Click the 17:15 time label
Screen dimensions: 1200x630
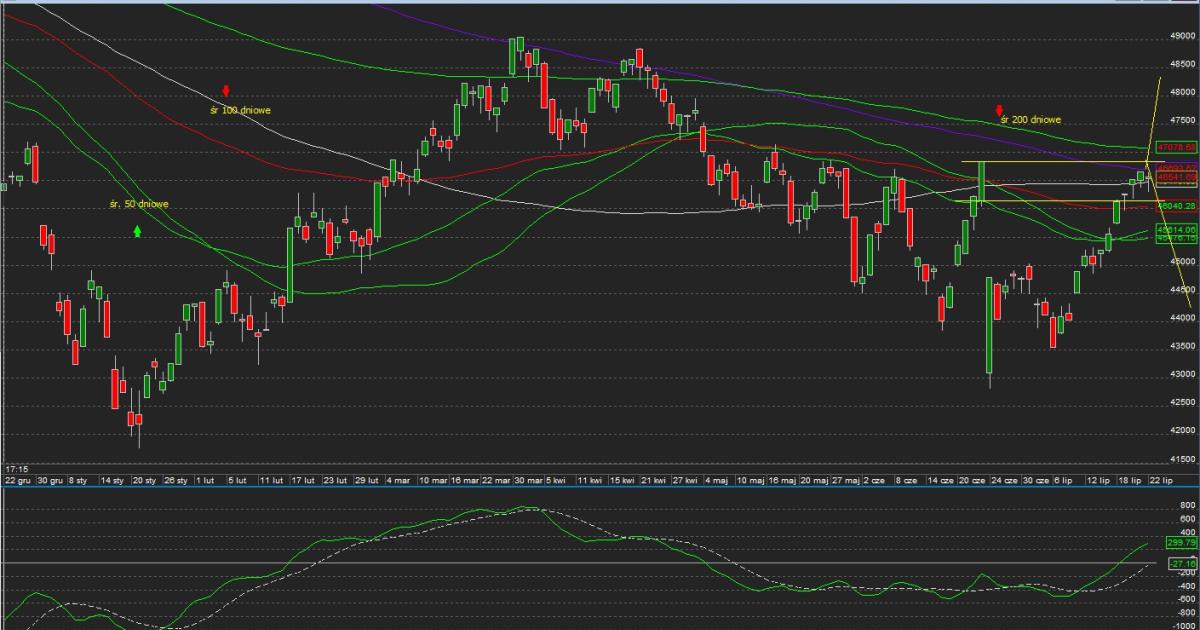tap(15, 468)
